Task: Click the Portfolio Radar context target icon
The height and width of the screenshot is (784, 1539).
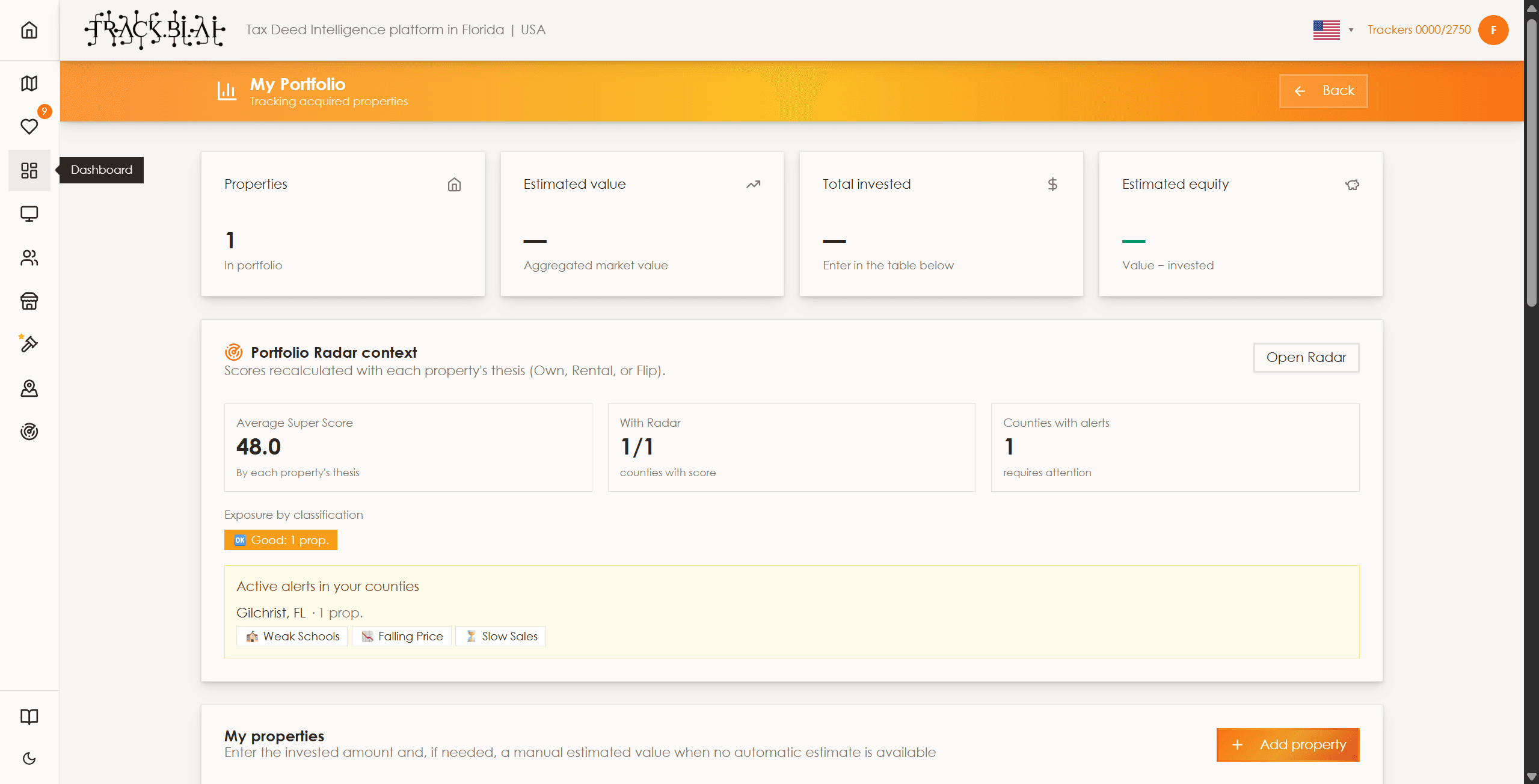Action: point(233,352)
